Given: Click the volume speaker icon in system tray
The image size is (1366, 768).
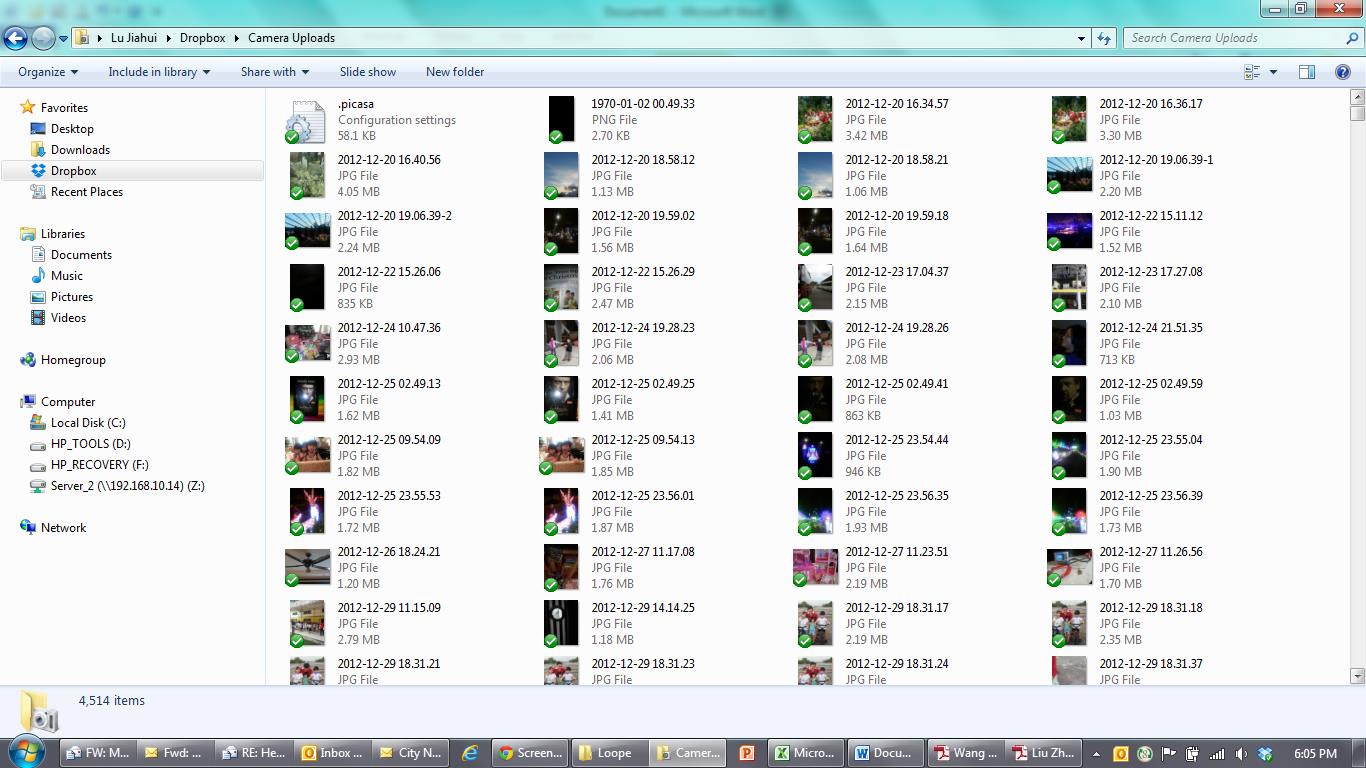Looking at the screenshot, I should click(x=1241, y=754).
